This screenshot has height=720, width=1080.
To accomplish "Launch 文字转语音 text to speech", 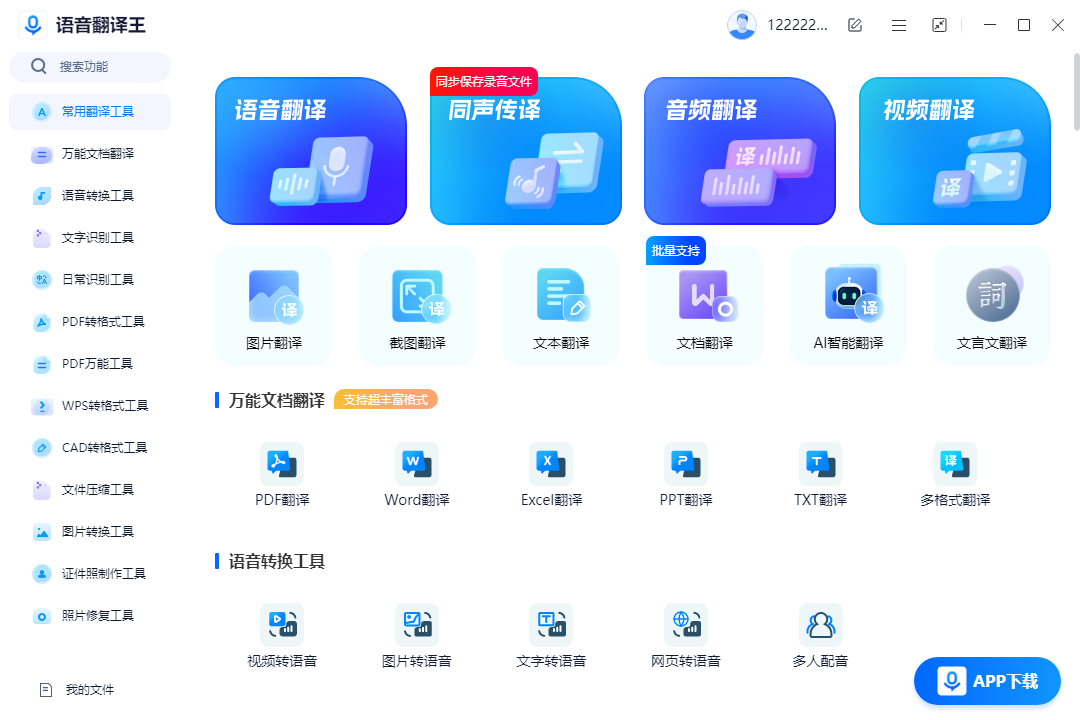I will coord(551,633).
